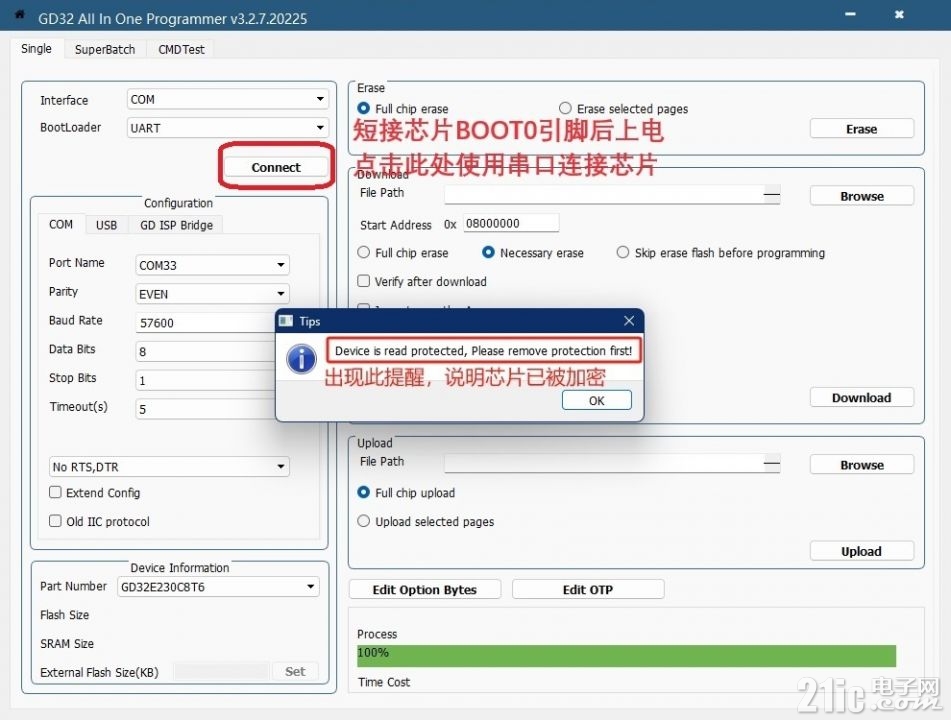The width and height of the screenshot is (951, 720).
Task: Select Skip erase flash before programming
Action: coord(623,252)
